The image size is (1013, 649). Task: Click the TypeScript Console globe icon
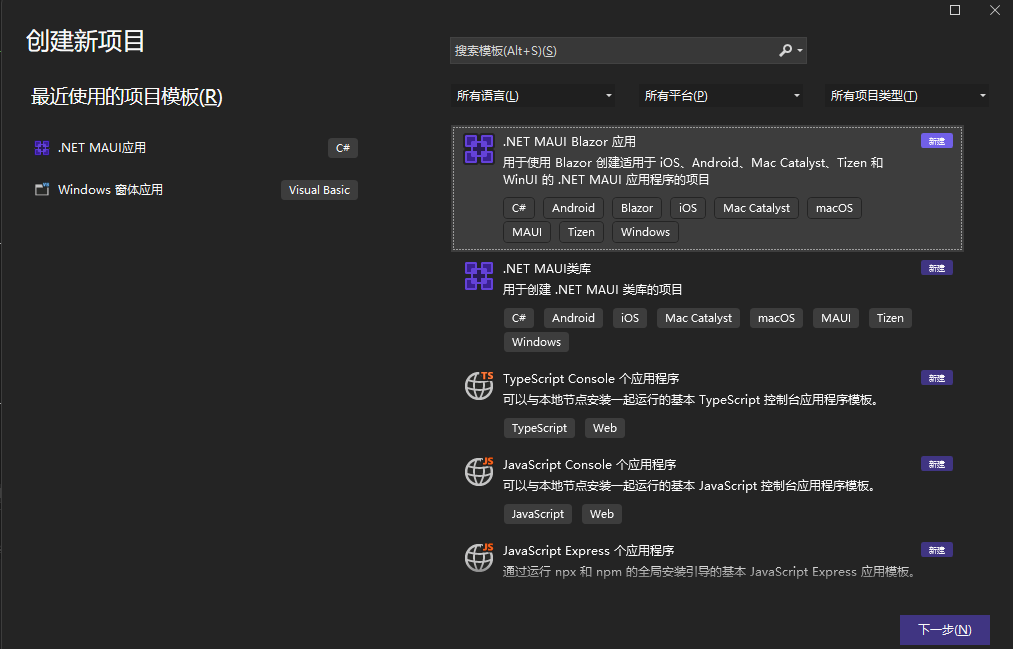479,386
